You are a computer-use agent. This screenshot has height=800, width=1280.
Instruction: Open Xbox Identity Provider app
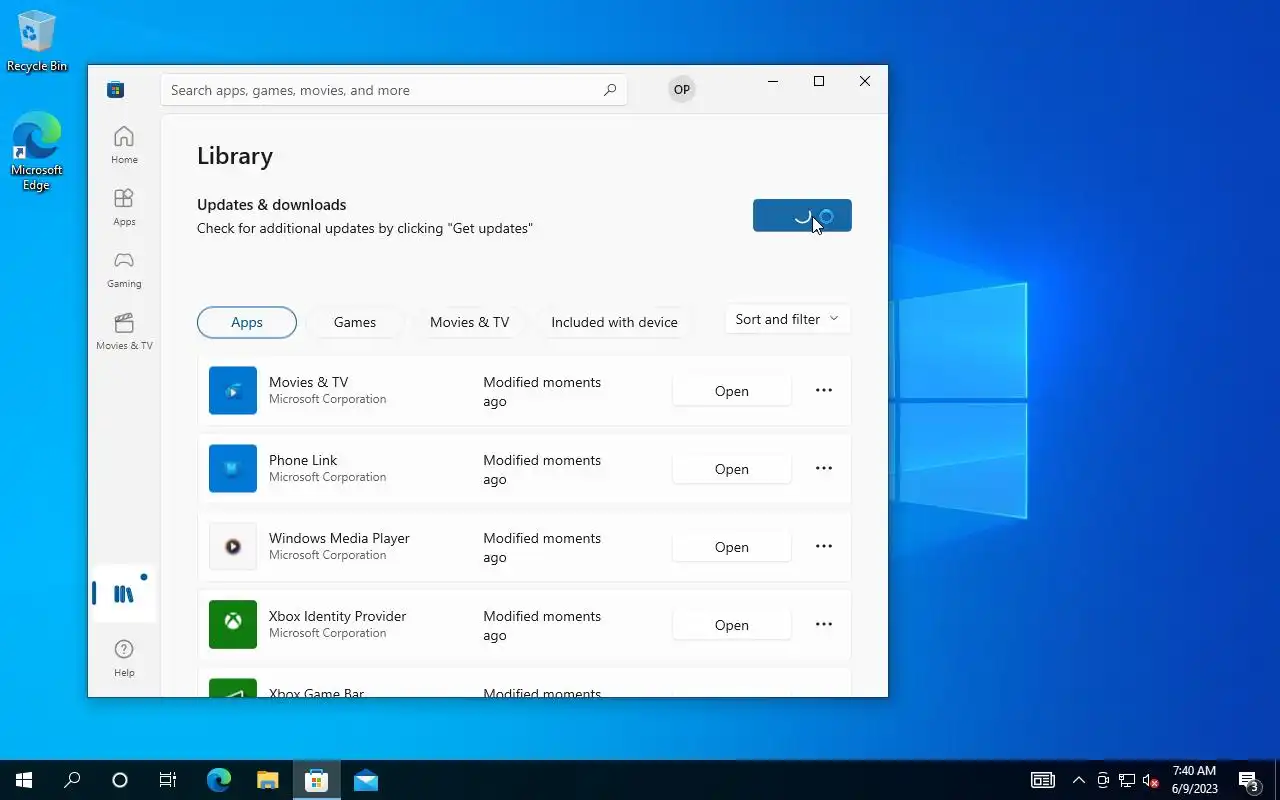coord(732,625)
